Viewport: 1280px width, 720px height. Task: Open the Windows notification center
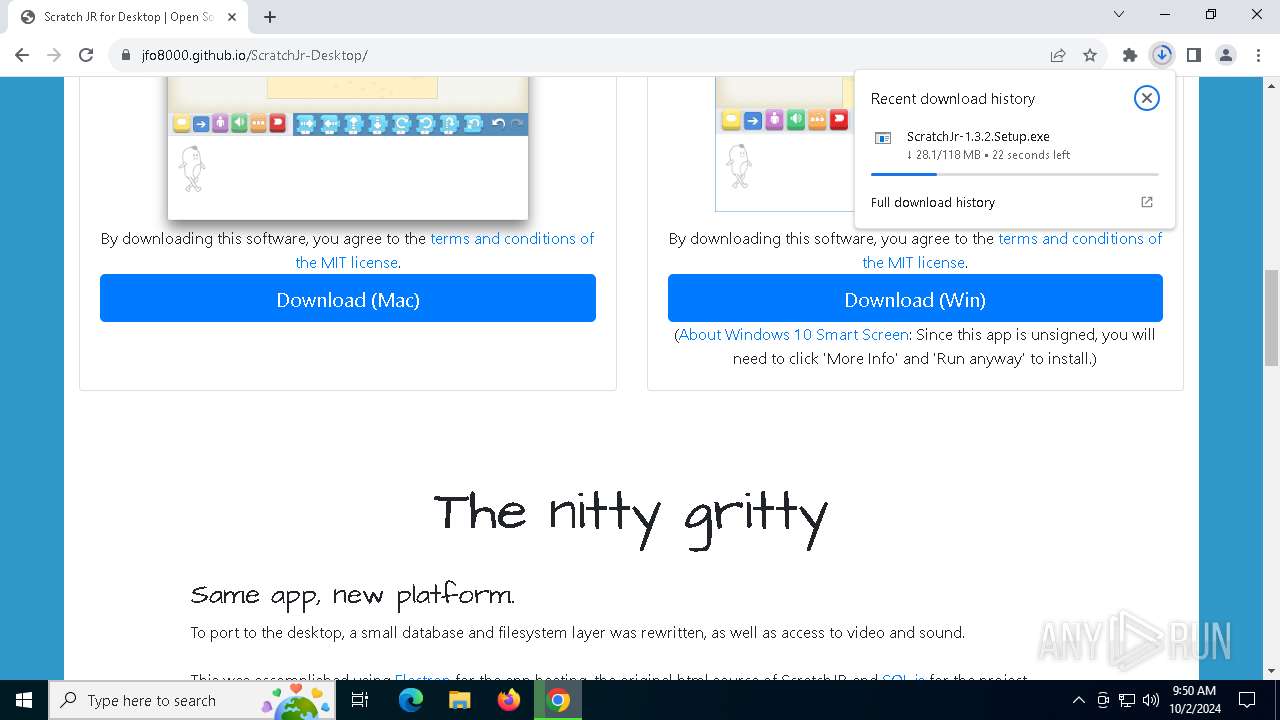pyautogui.click(x=1247, y=700)
